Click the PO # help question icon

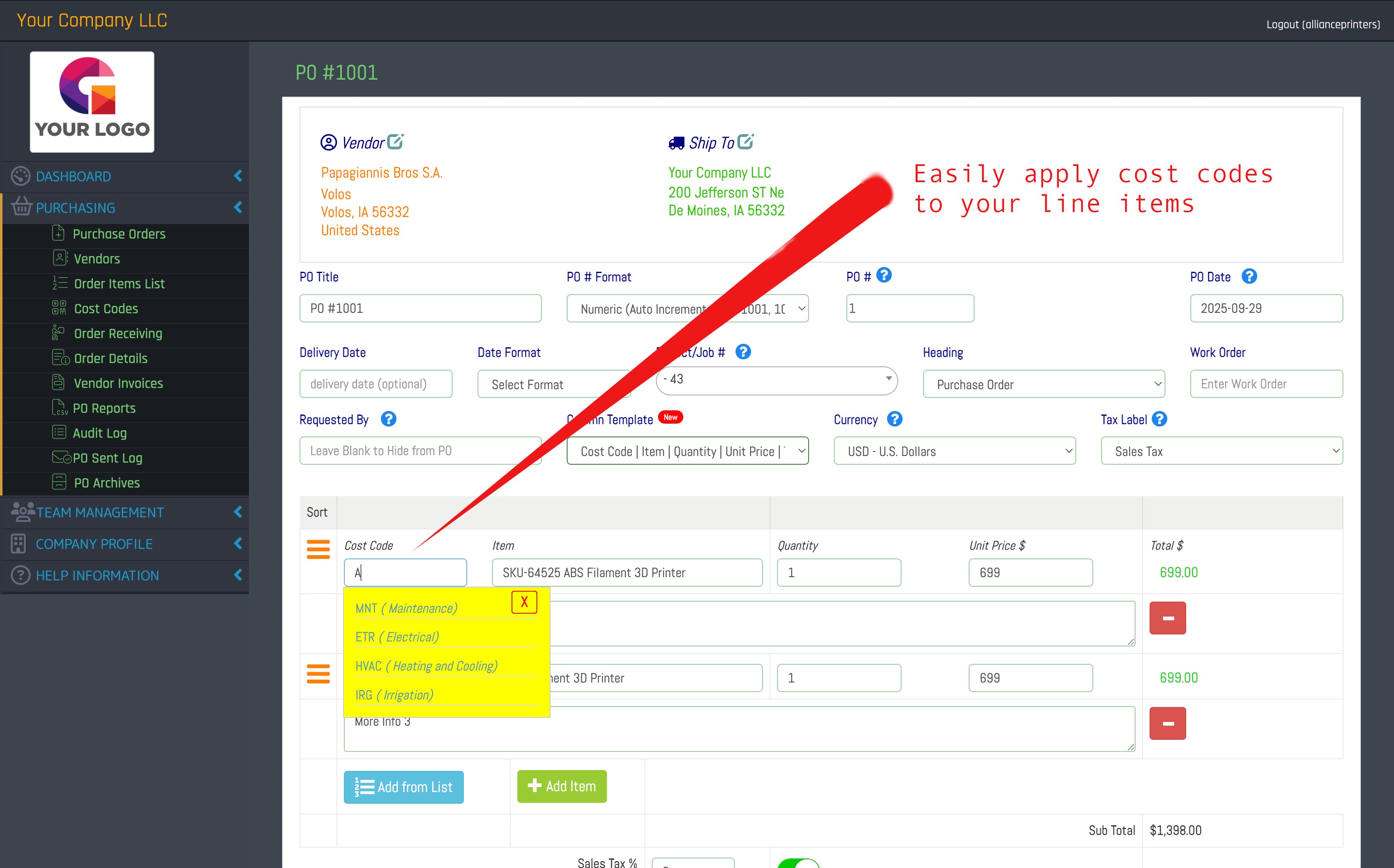(x=884, y=276)
